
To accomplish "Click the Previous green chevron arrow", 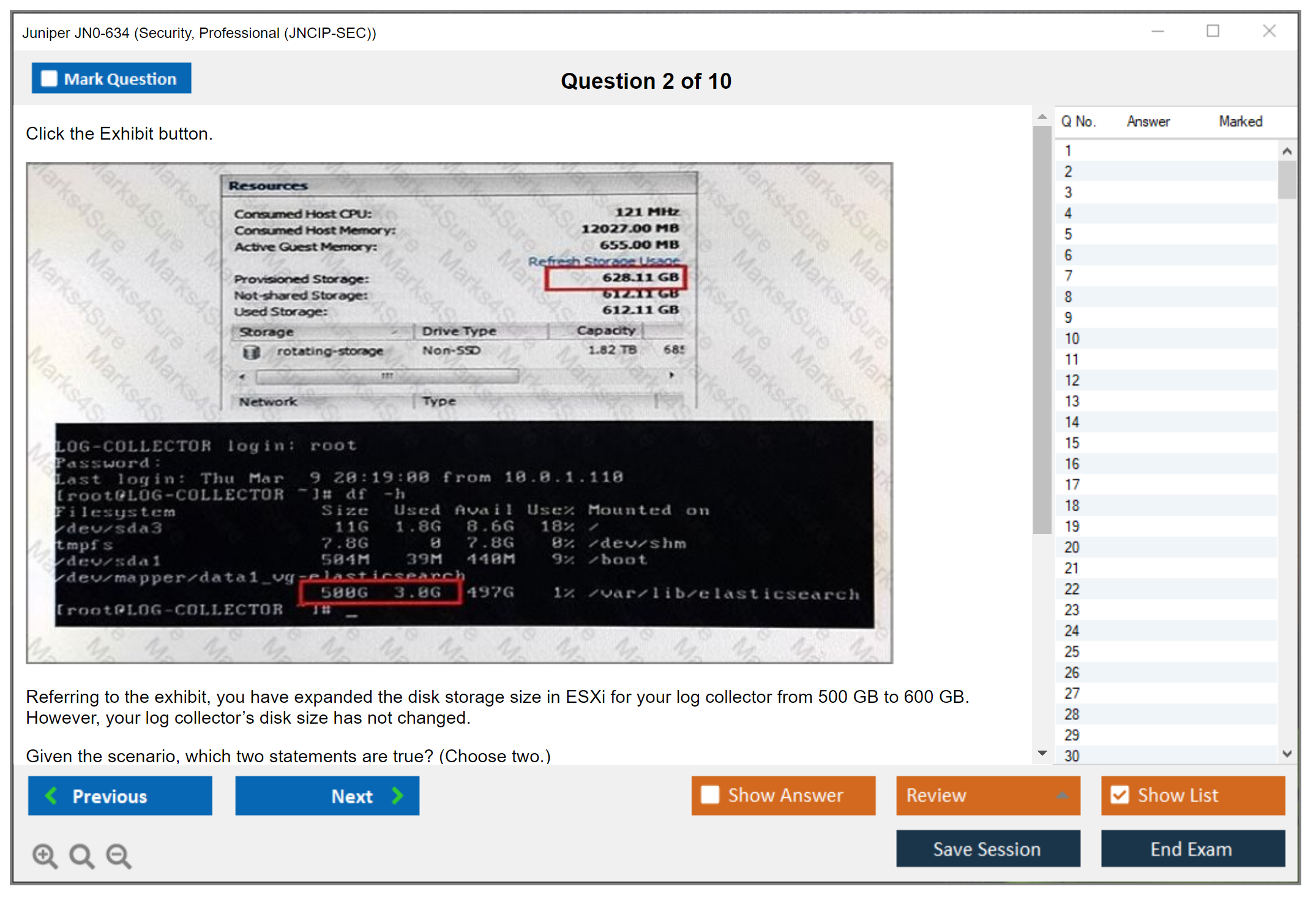I will (x=51, y=795).
